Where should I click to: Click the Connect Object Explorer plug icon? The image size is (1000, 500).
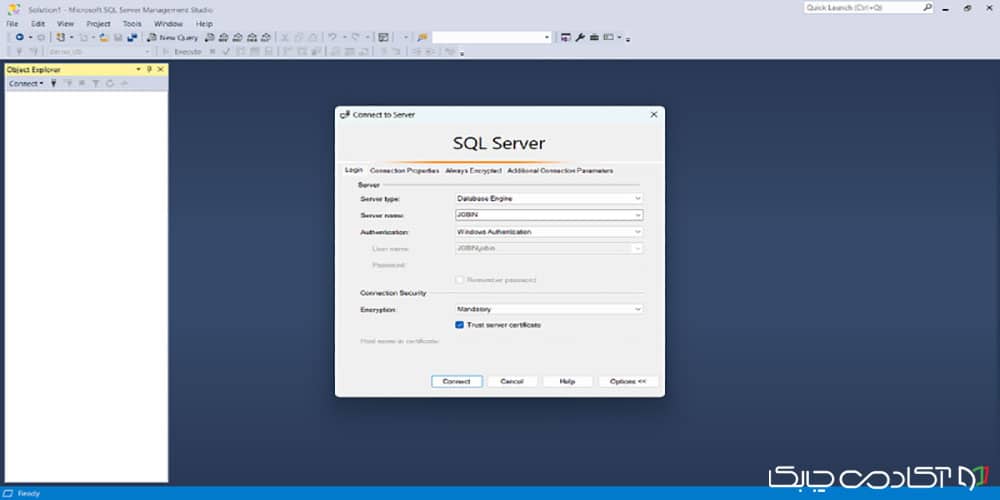[x=54, y=84]
